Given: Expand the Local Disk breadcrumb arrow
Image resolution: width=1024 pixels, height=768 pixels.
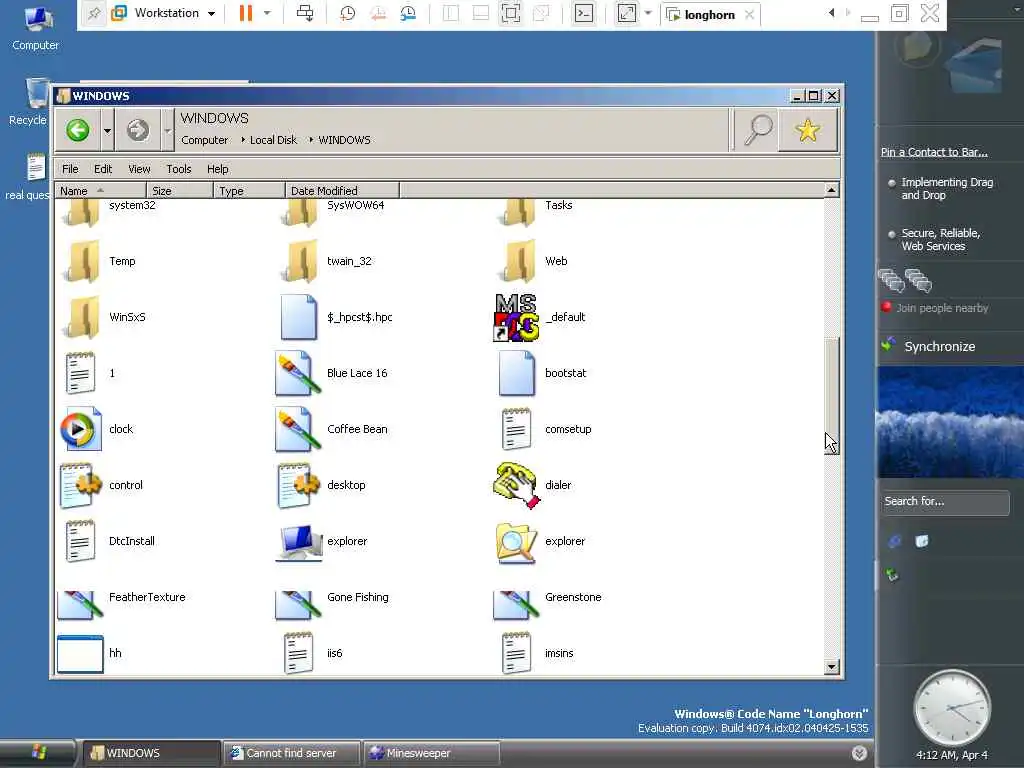Looking at the screenshot, I should 311,140.
